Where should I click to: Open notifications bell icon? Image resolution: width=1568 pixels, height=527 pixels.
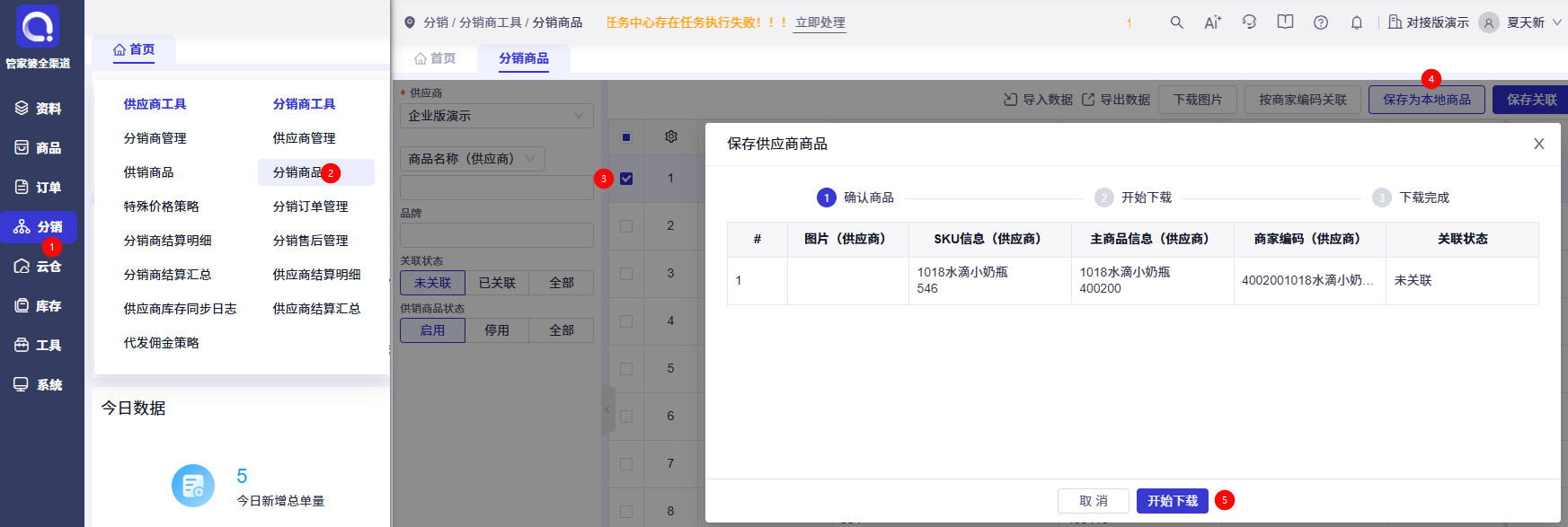point(1357,22)
